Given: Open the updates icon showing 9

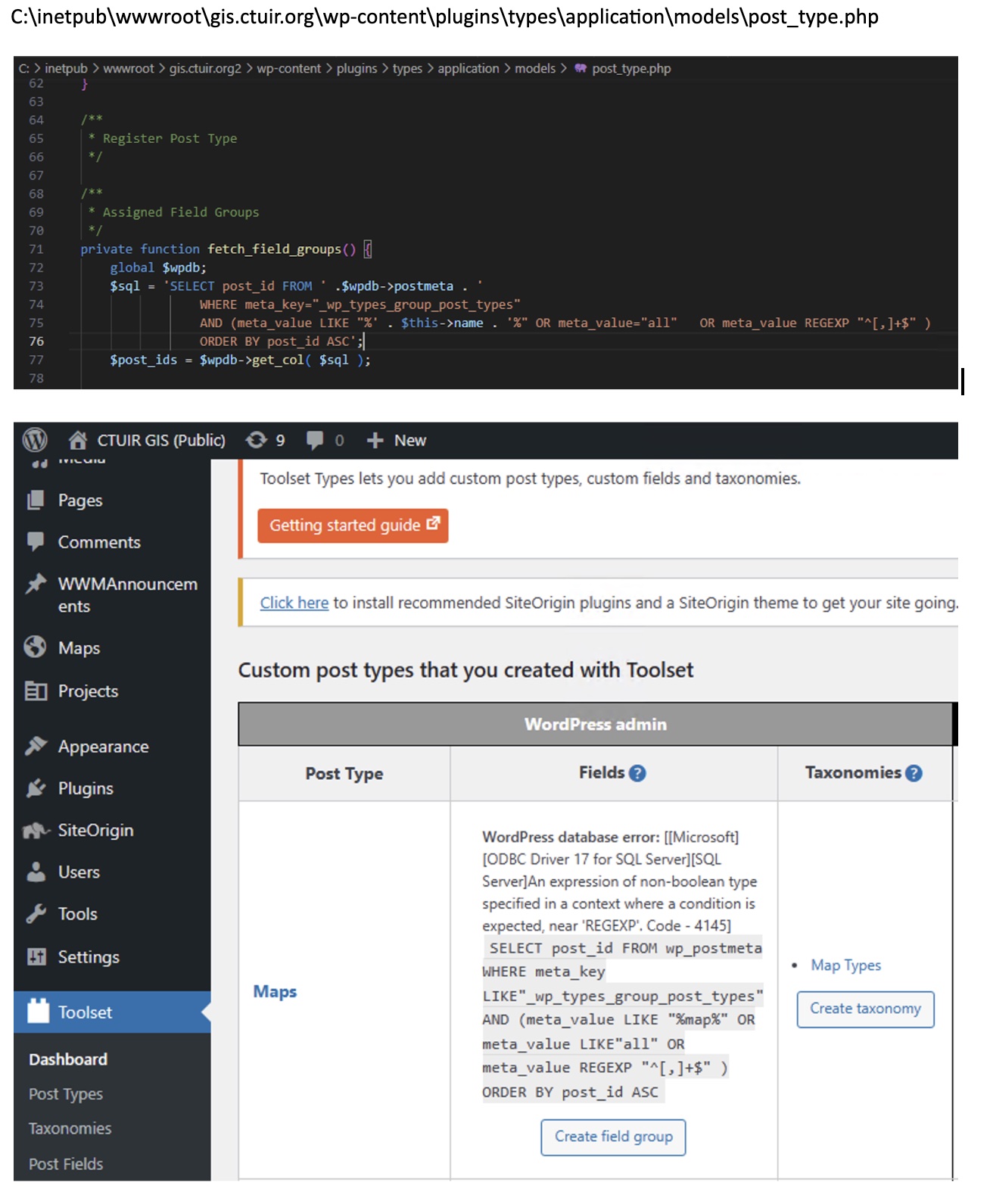Looking at the screenshot, I should 257,440.
